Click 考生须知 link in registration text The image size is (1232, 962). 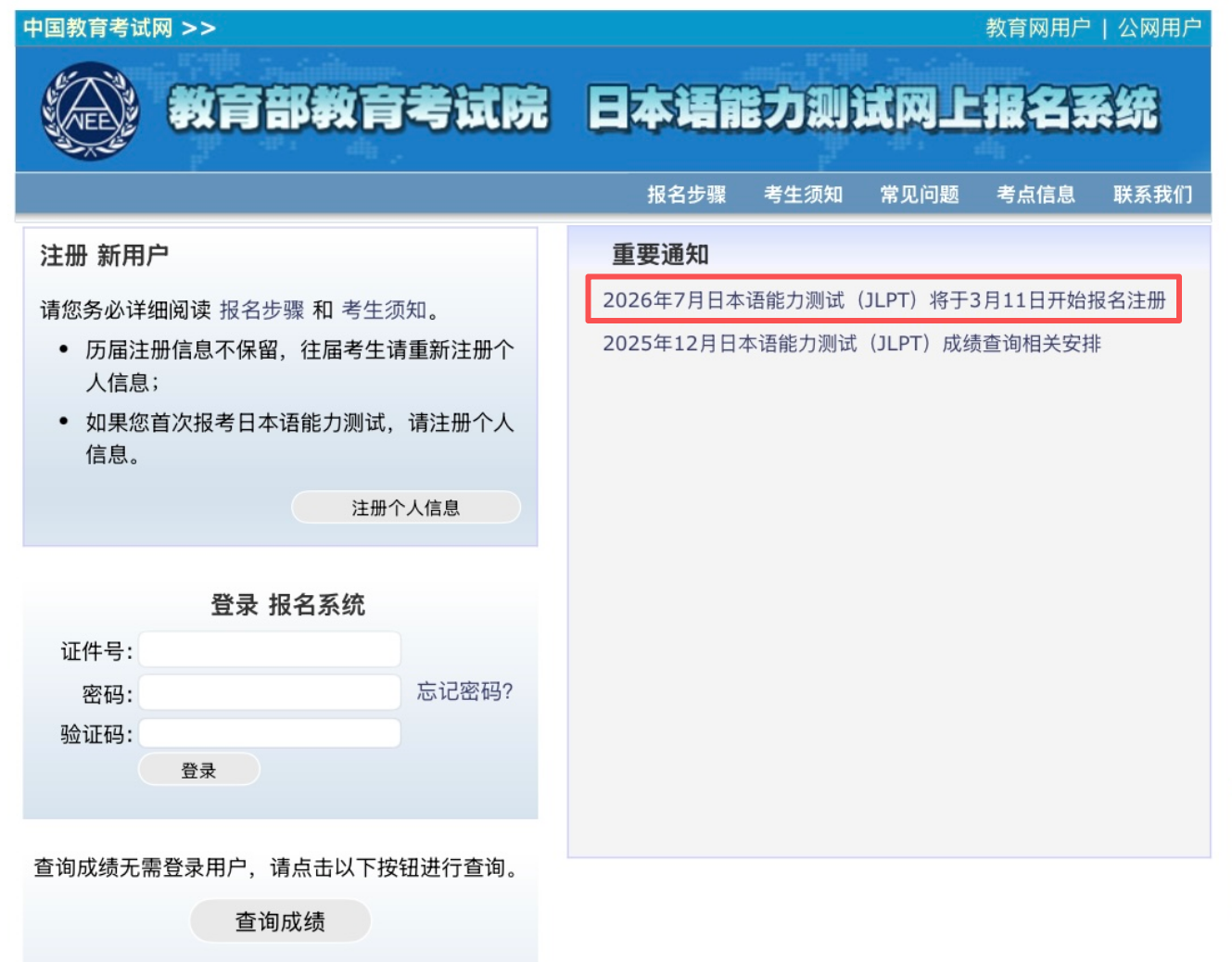tap(384, 310)
